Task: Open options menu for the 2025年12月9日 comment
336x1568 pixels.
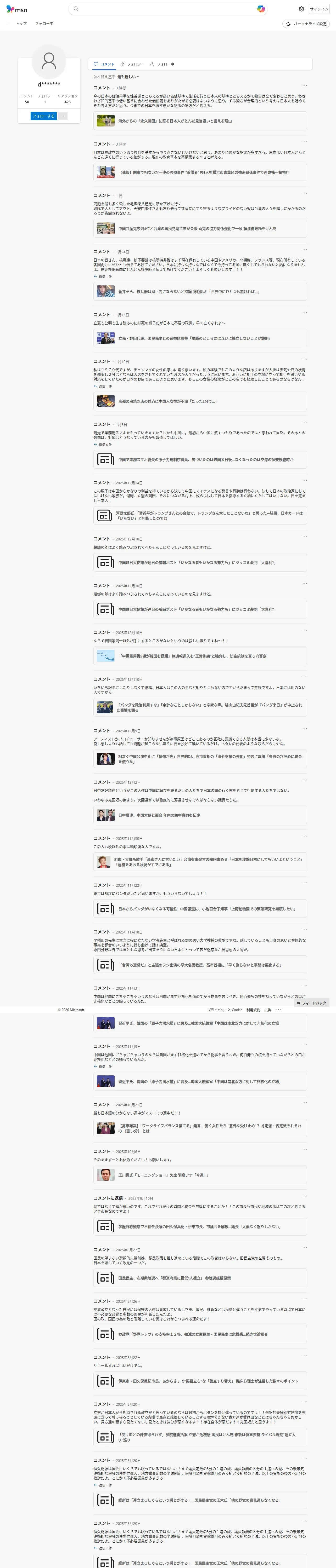Action: pos(304,728)
